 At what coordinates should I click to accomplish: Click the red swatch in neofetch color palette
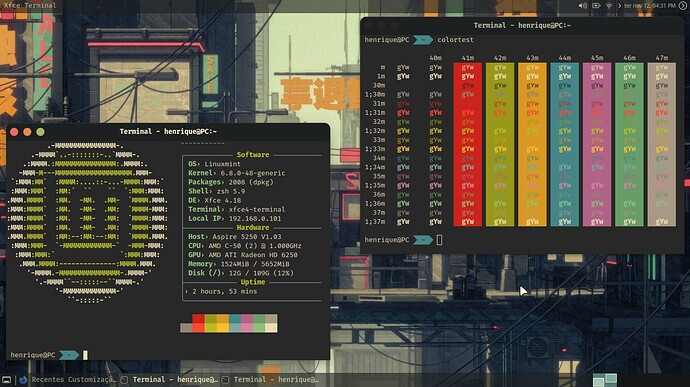[x=198, y=323]
